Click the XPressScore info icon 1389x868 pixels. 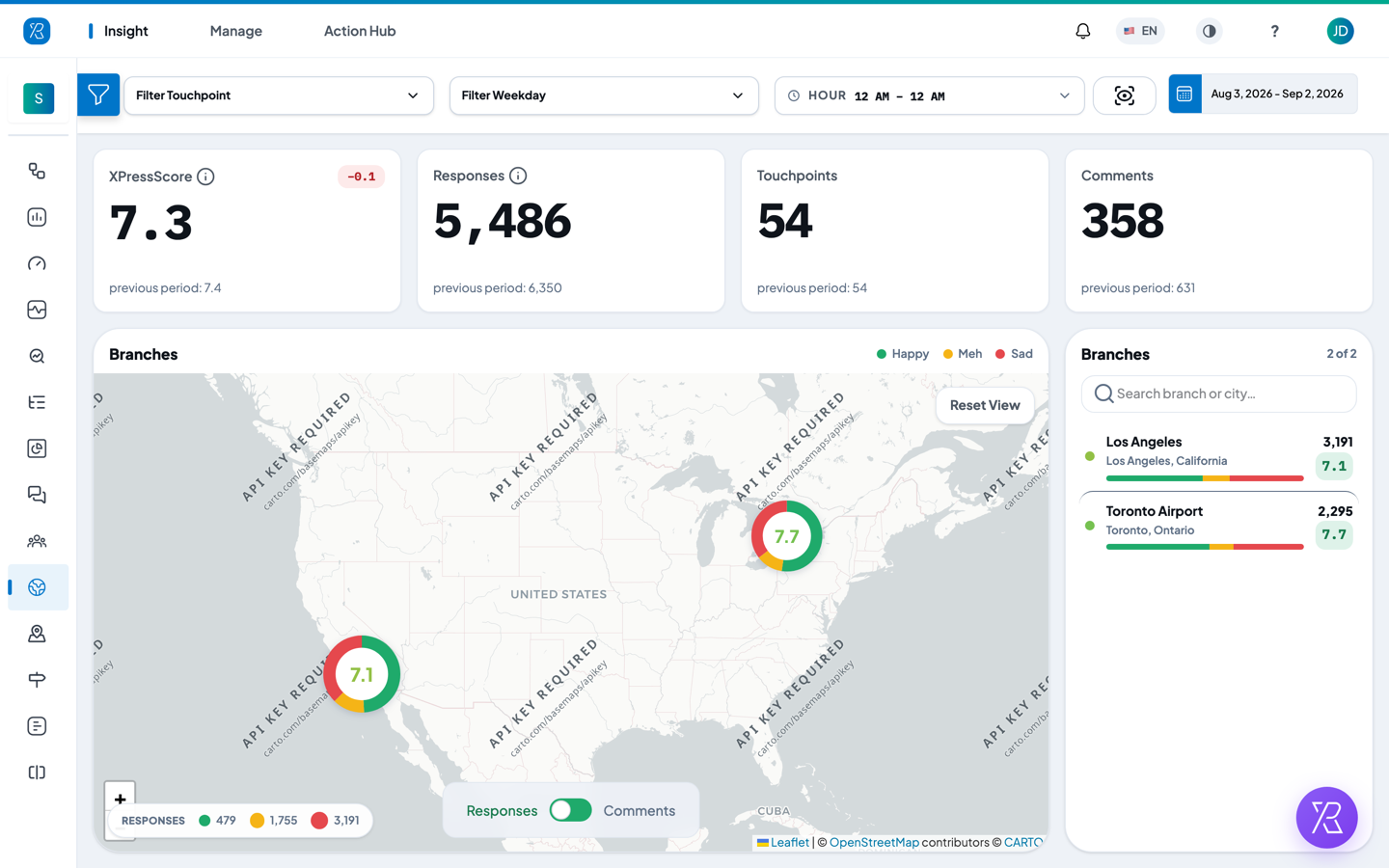click(205, 176)
